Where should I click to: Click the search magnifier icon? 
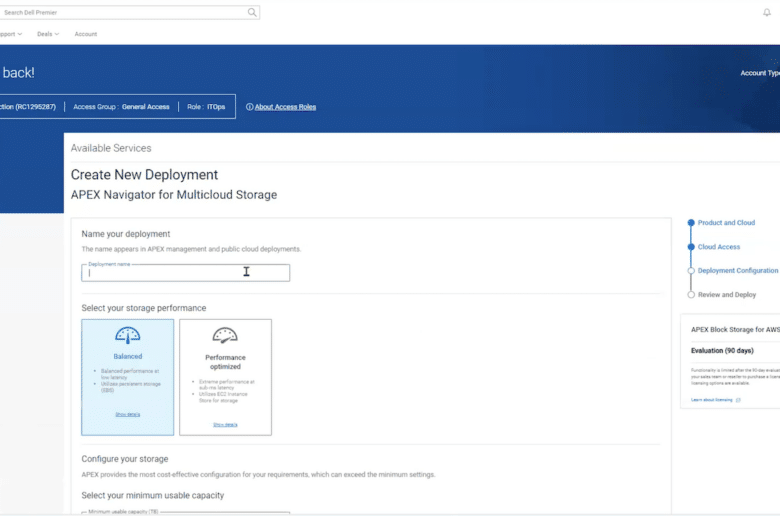pos(252,12)
